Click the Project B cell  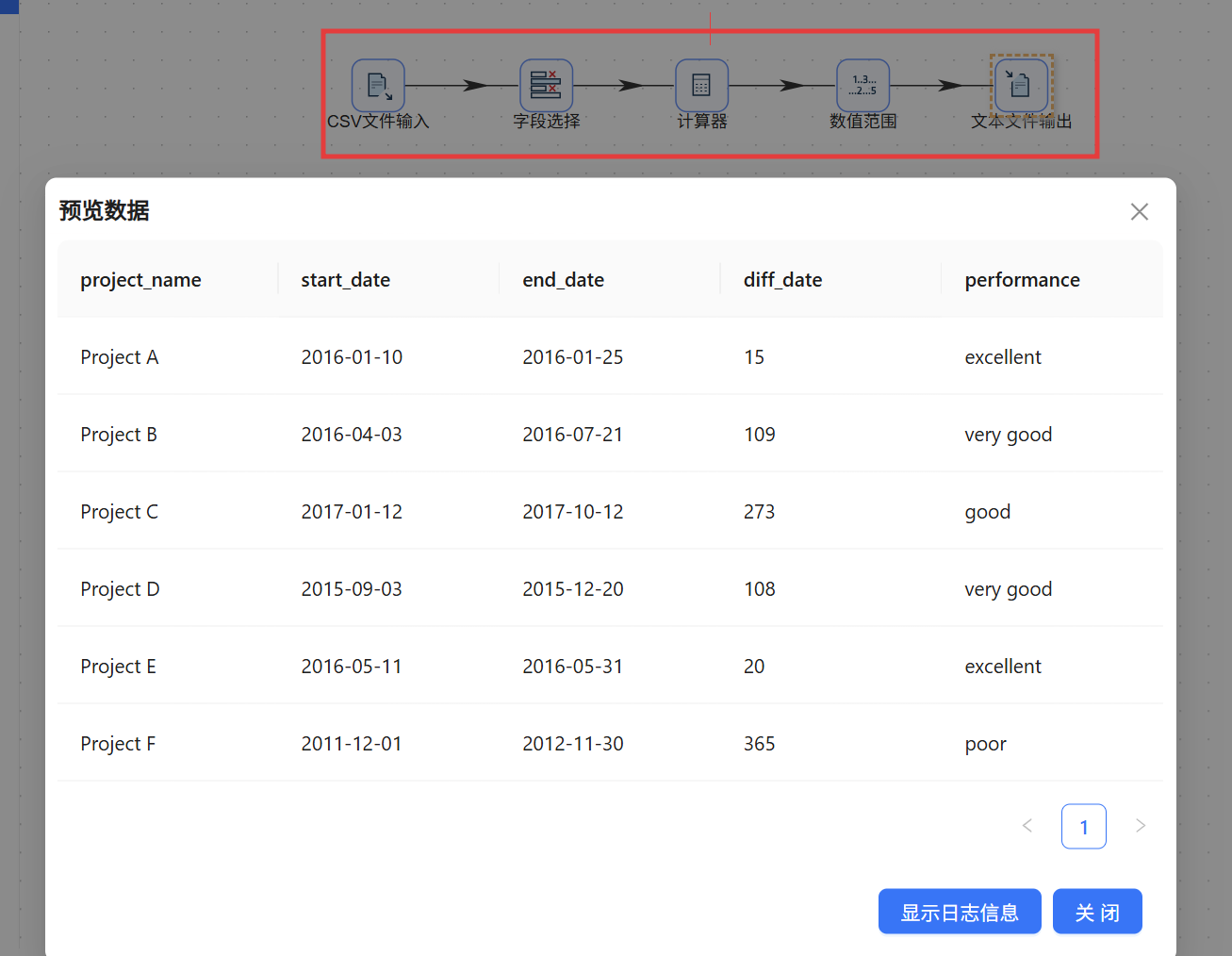[x=168, y=434]
